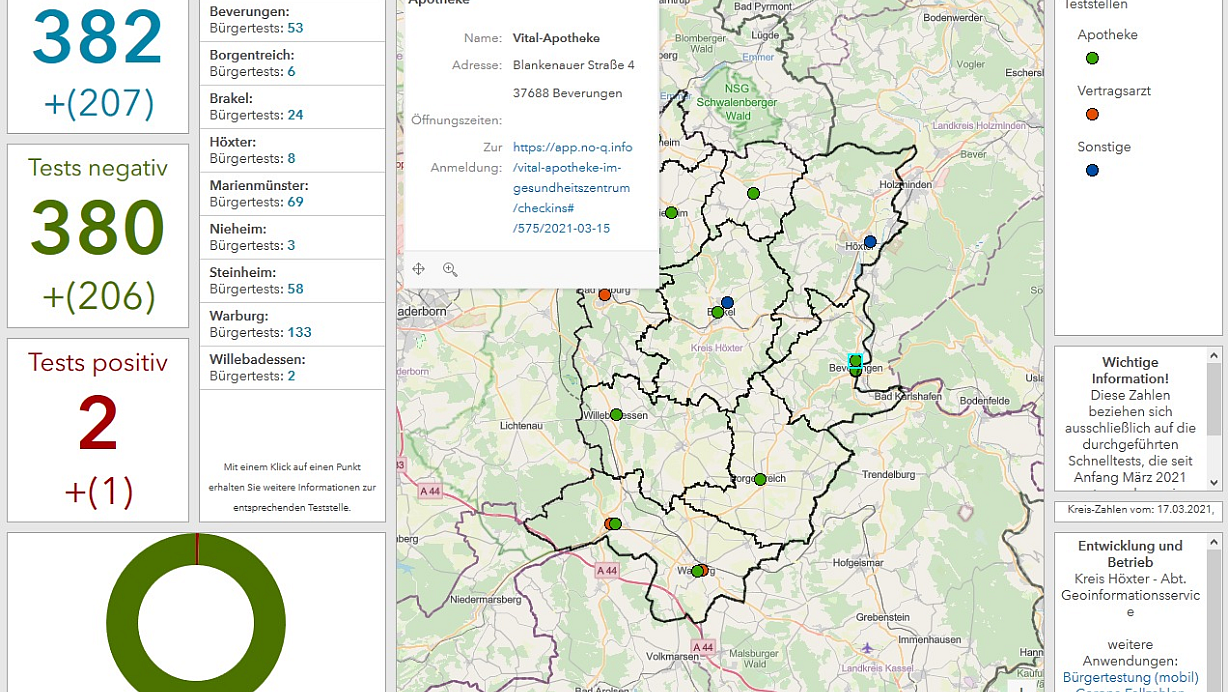Click the green Apotheke legend symbol

[x=1092, y=58]
